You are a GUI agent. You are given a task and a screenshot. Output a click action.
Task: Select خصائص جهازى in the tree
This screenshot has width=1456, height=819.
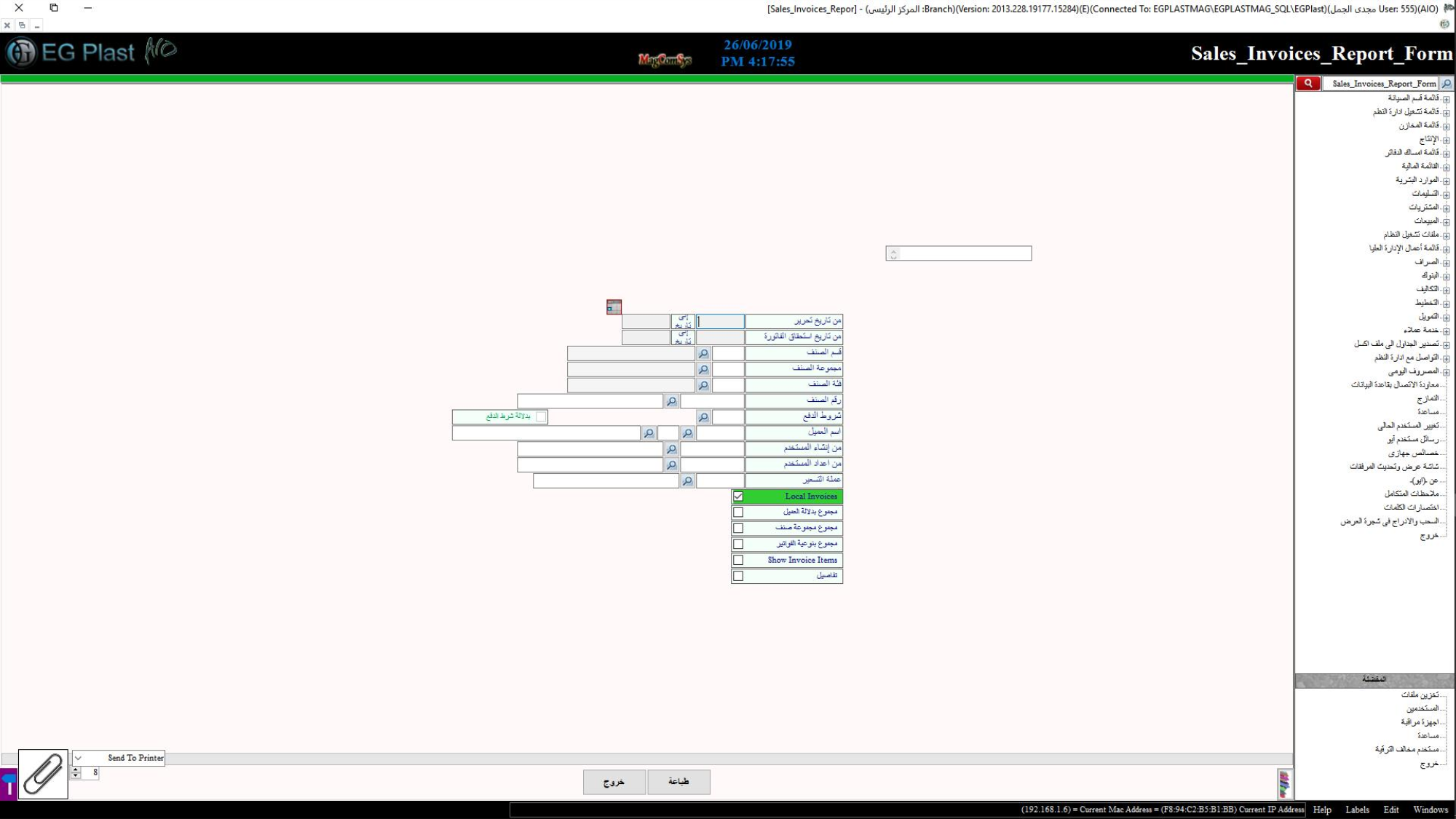(1413, 454)
